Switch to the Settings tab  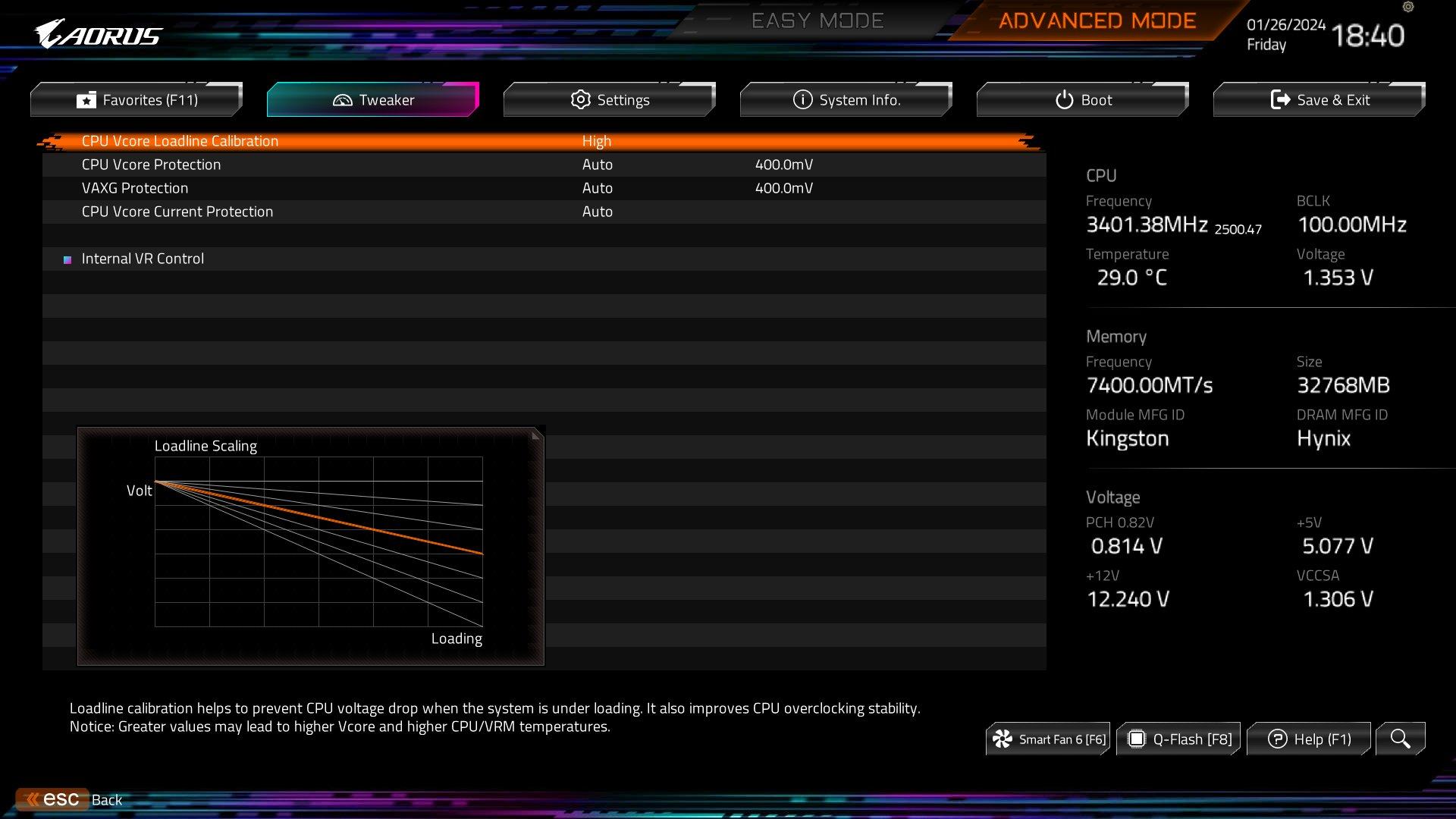[x=610, y=100]
